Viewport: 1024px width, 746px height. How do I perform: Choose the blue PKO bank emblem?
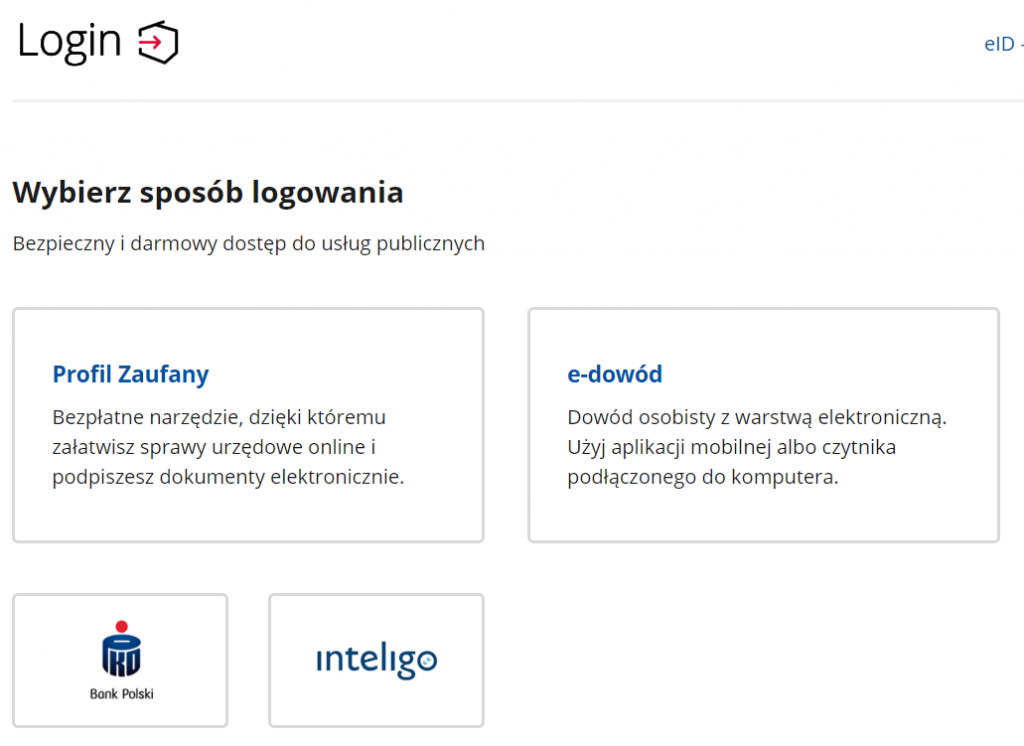(120, 654)
